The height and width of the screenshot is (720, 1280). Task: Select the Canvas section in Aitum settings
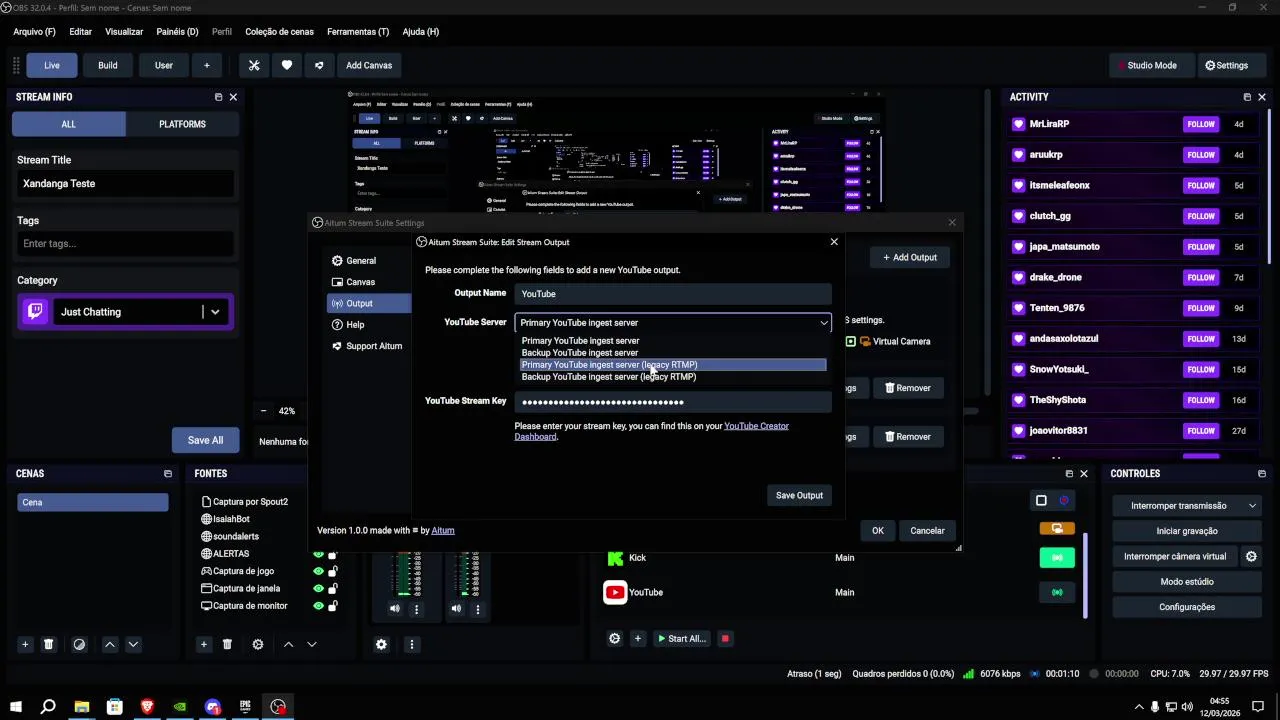click(x=368, y=282)
